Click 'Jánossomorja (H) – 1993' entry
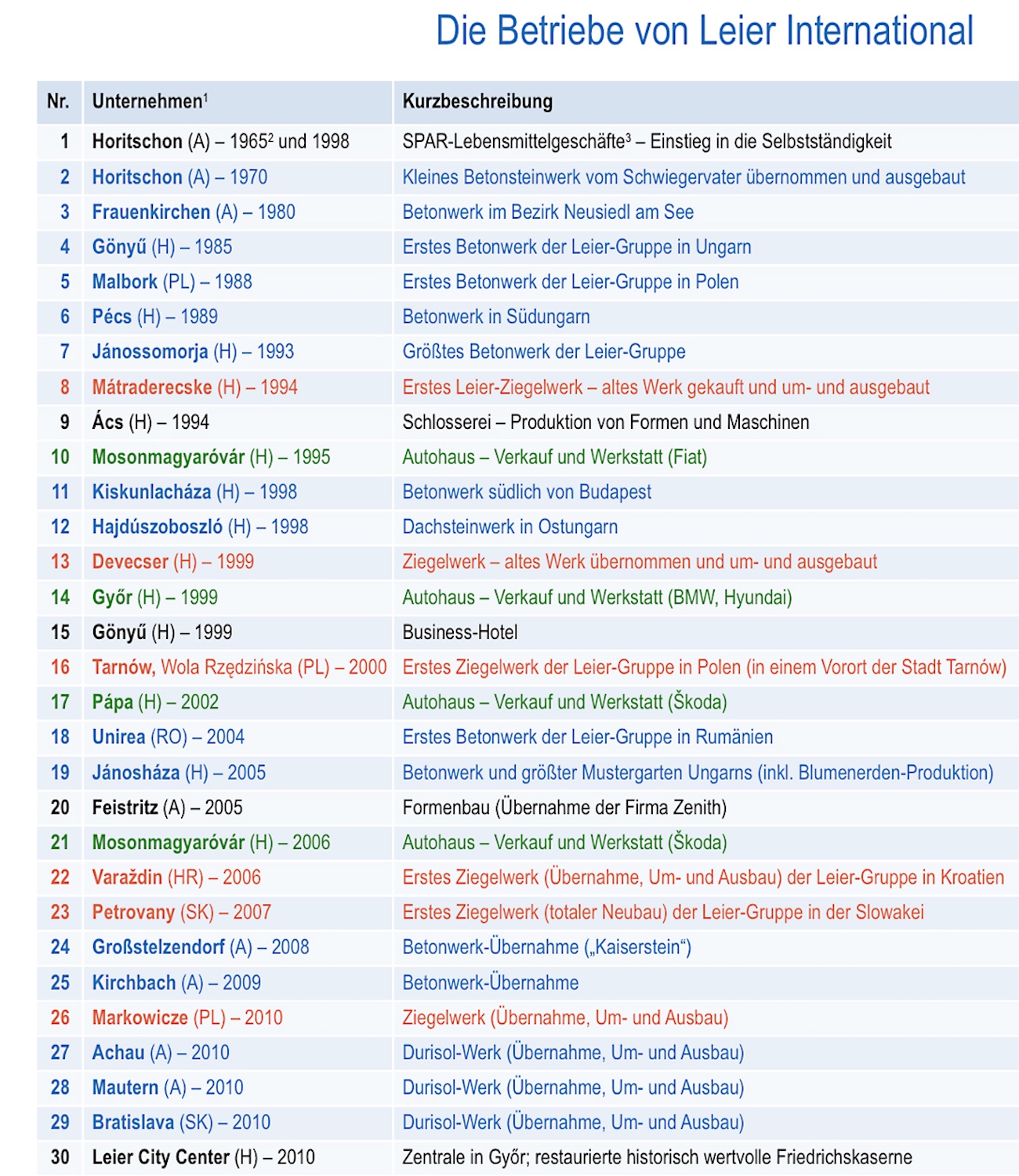Screen dimensions: 1019x1176 (193, 351)
